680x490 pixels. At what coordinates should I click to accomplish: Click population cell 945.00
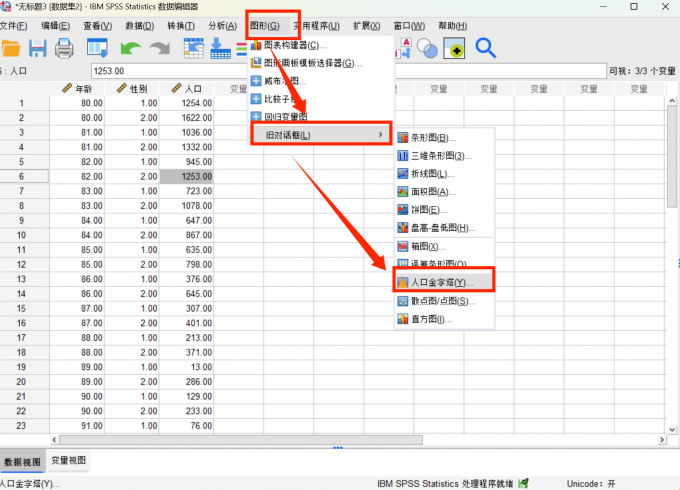tap(186, 162)
